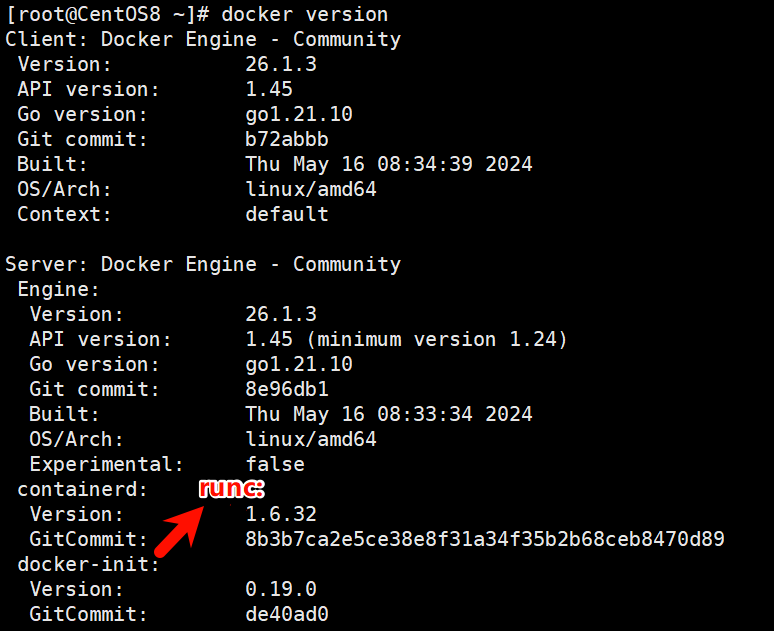The height and width of the screenshot is (631, 774).
Task: Click the Client built date 08:34:39
Action: tap(425, 164)
